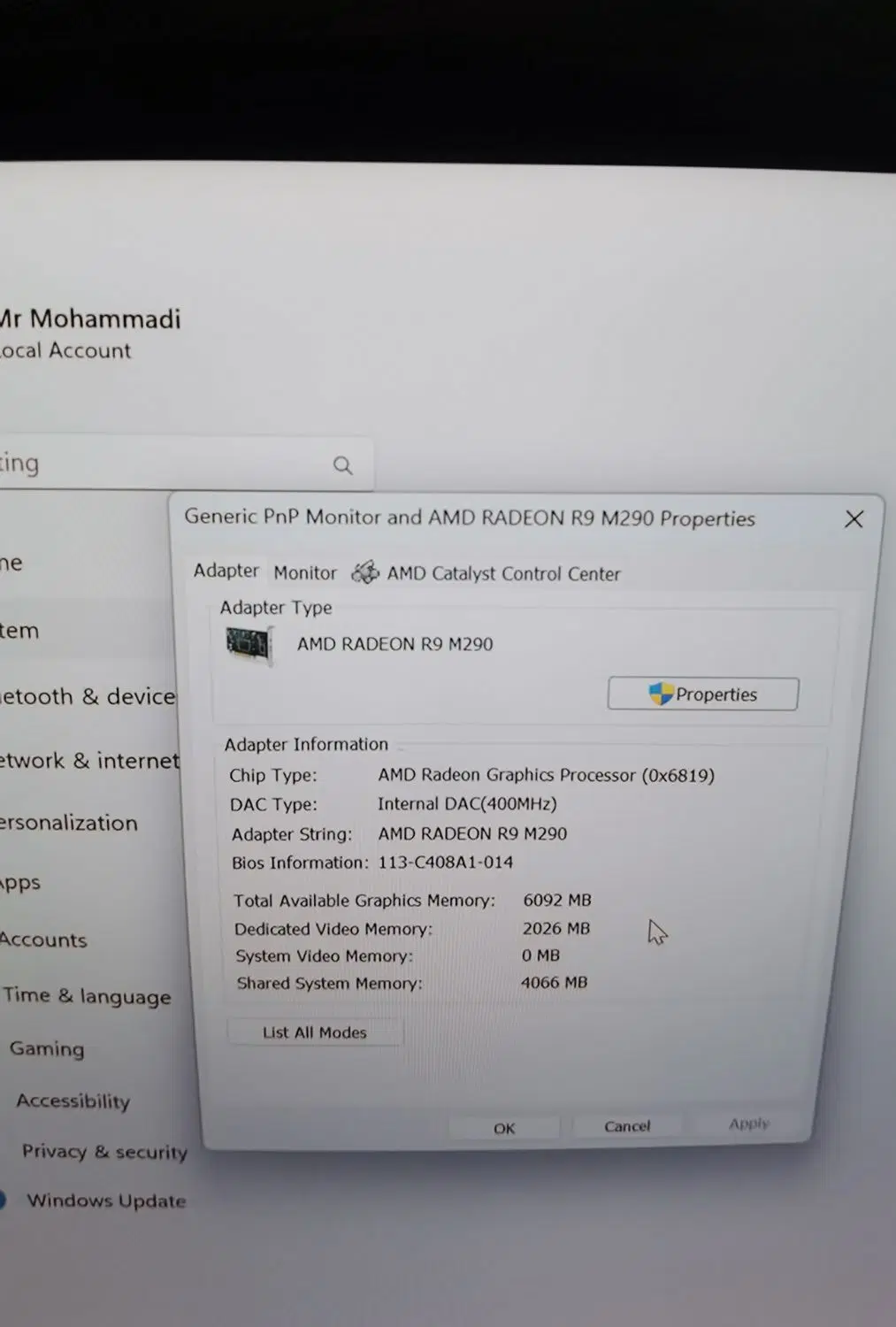Screen dimensions: 896x1327
Task: Click the Adapter Information heading
Action: (306, 744)
